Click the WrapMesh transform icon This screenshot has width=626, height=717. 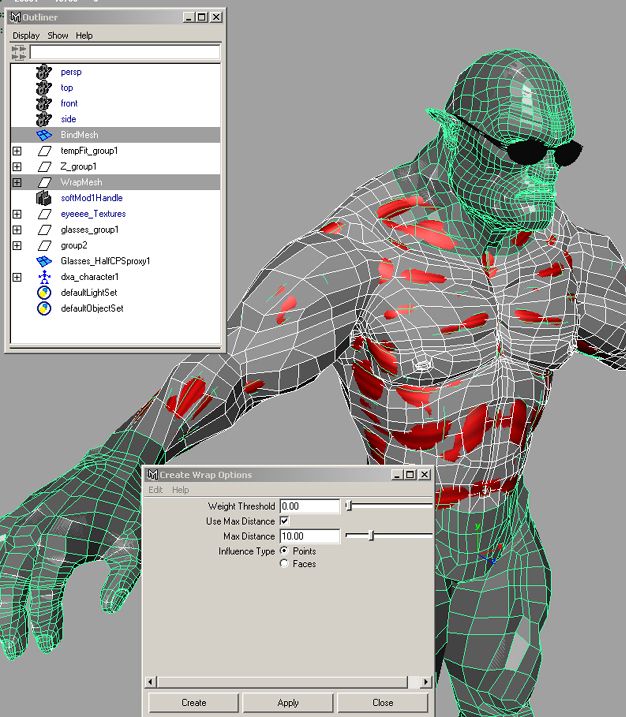[43, 183]
